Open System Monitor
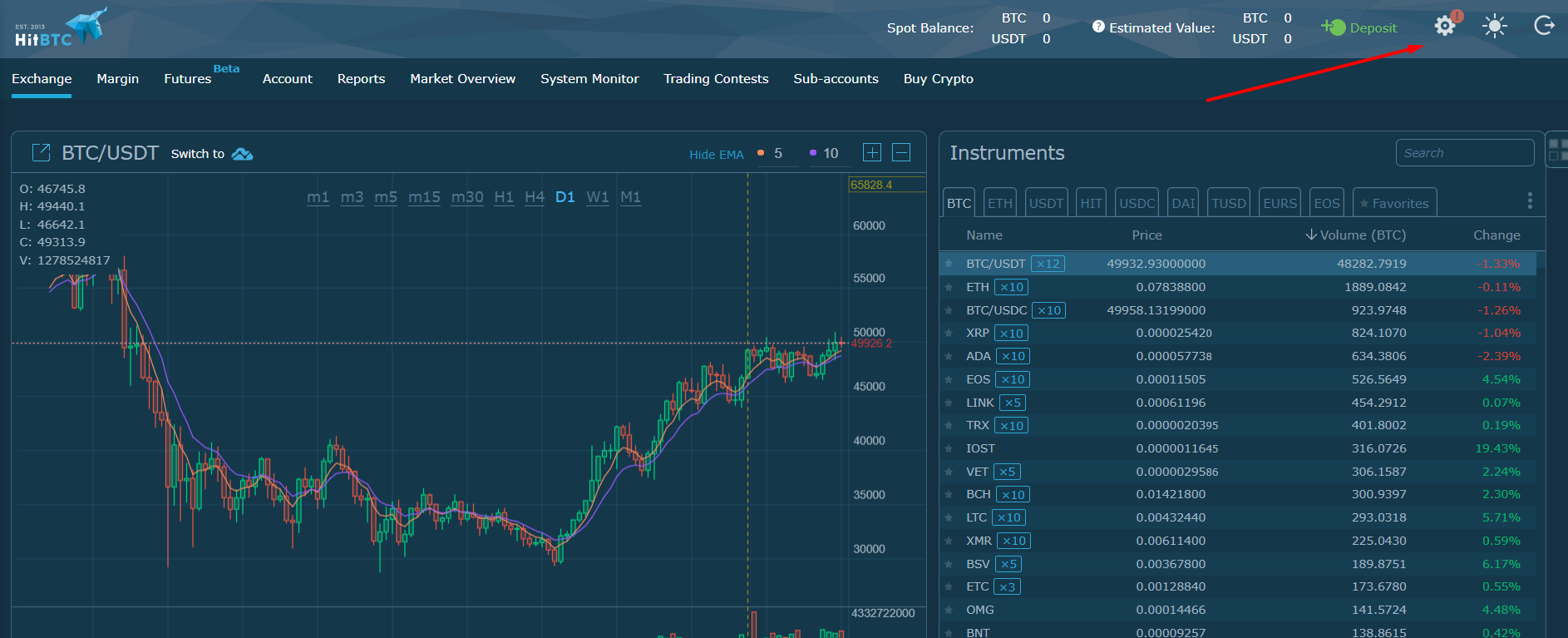The height and width of the screenshot is (638, 1568). 589,78
